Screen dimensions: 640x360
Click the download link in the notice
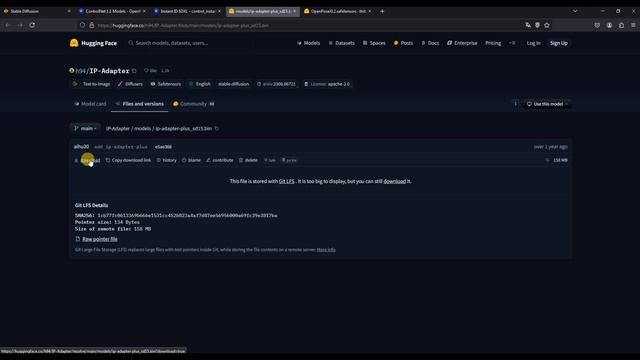[x=394, y=181]
